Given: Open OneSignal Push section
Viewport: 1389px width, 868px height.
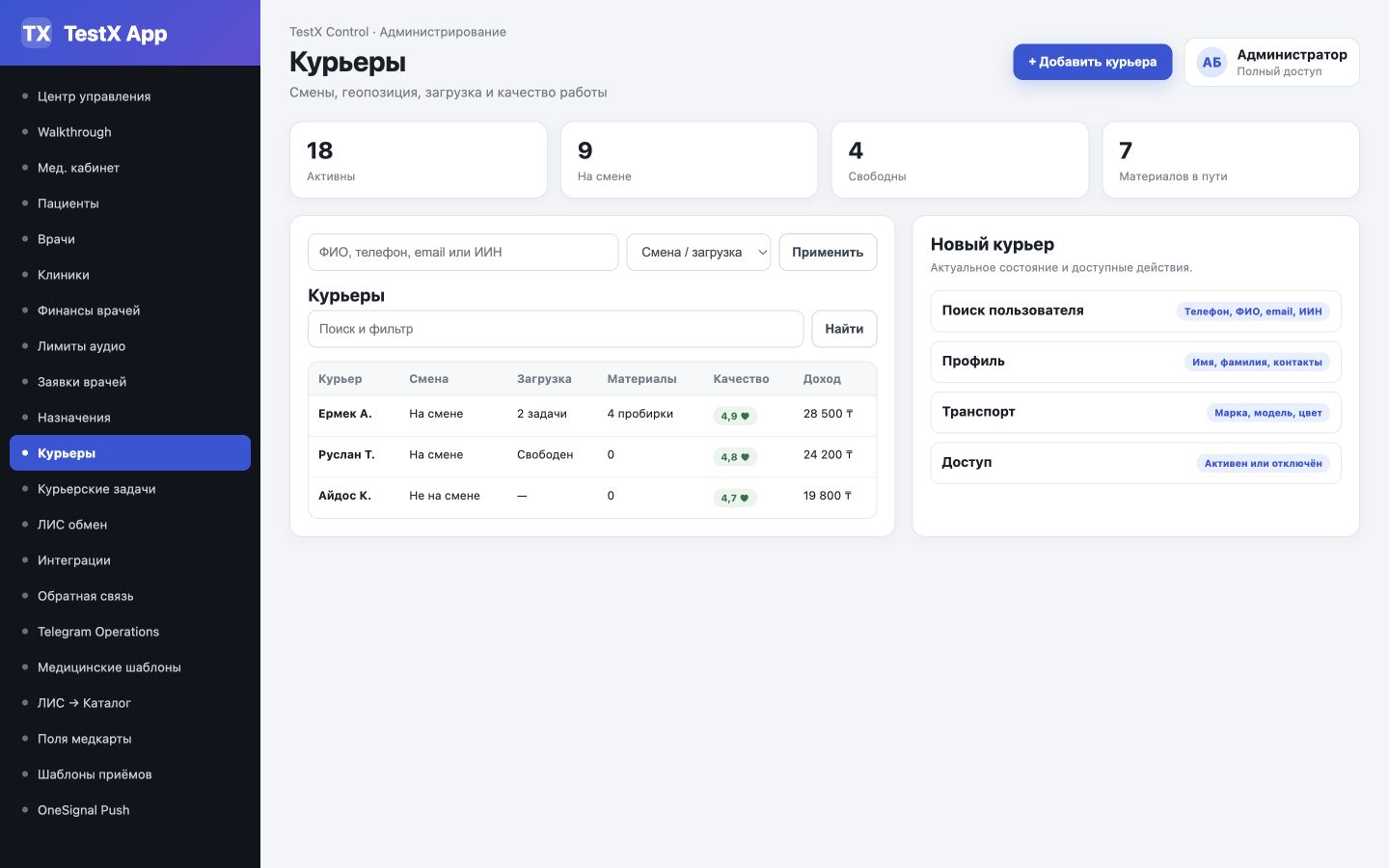Looking at the screenshot, I should coord(130,810).
